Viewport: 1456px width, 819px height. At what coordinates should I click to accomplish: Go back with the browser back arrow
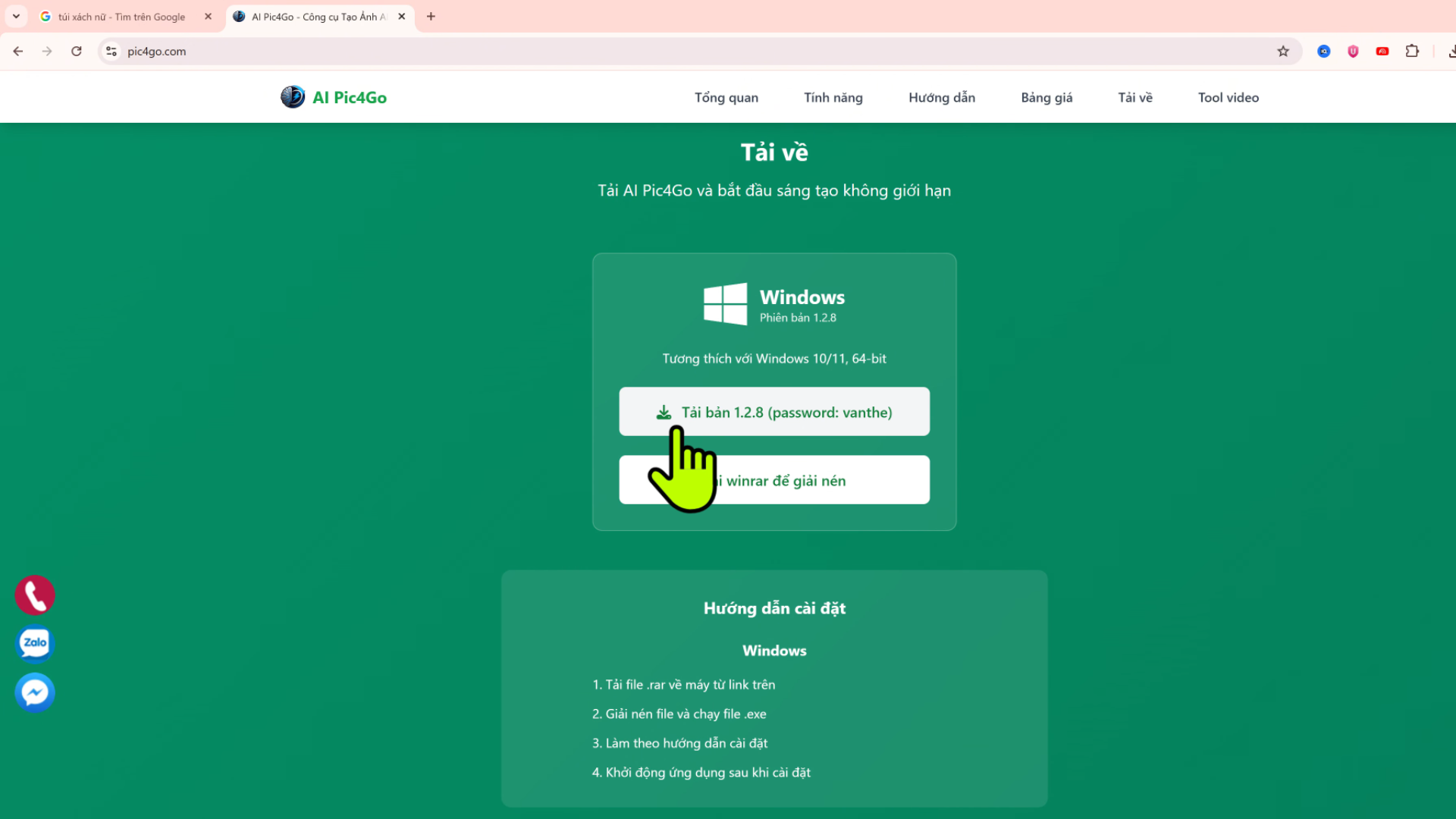[x=18, y=52]
